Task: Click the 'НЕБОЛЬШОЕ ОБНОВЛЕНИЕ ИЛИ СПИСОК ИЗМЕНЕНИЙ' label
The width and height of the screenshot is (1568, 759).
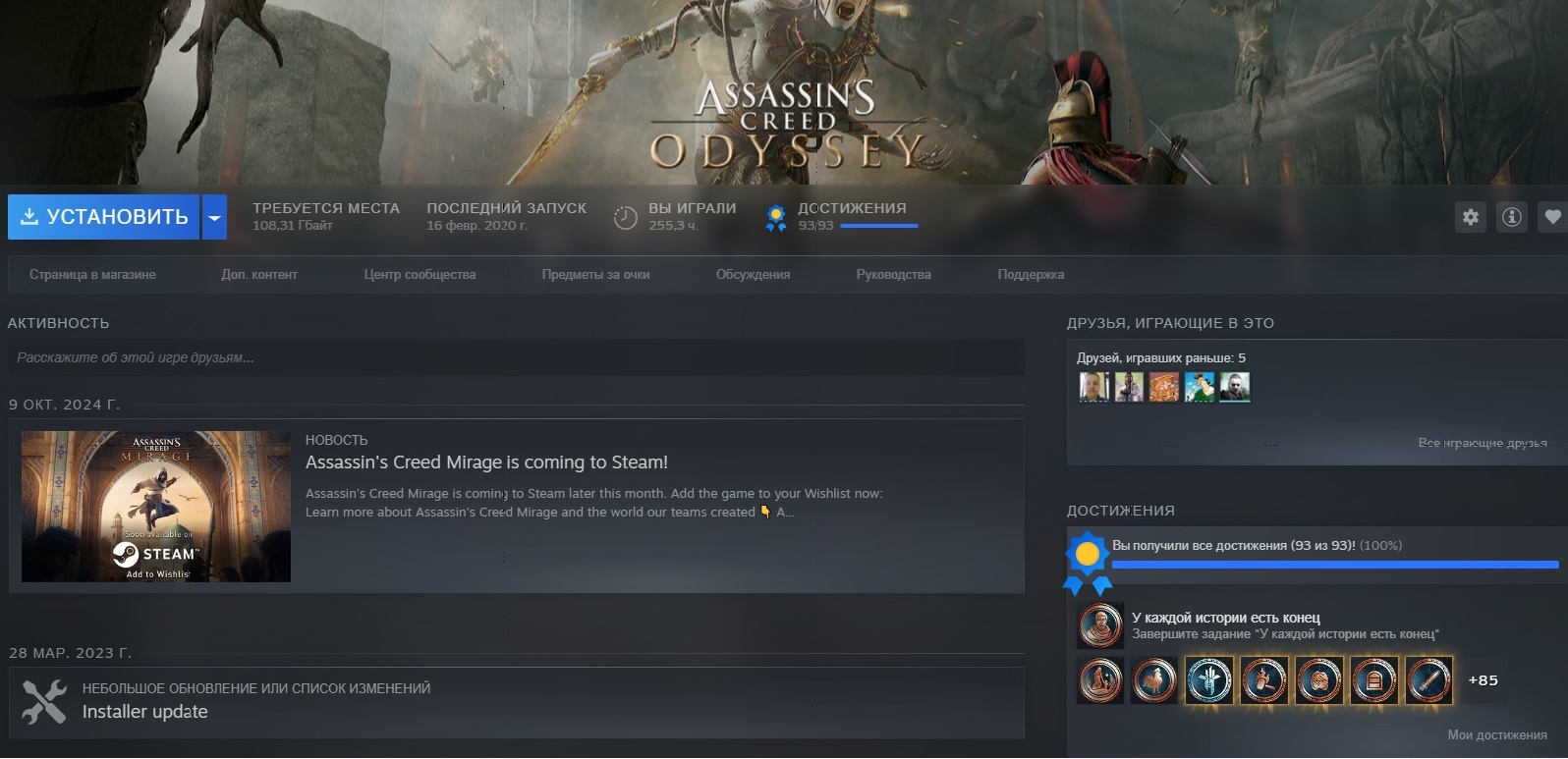Action: pyautogui.click(x=256, y=688)
